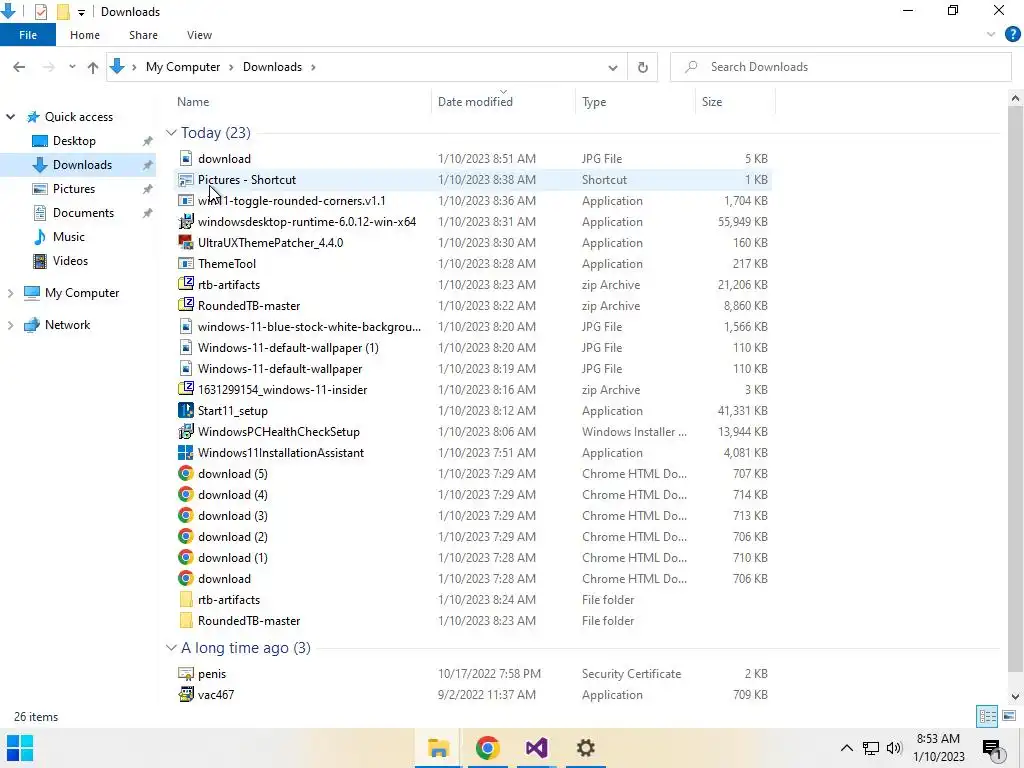Click the Downloads breadcrumb segment
This screenshot has height=768, width=1024.
(x=272, y=67)
